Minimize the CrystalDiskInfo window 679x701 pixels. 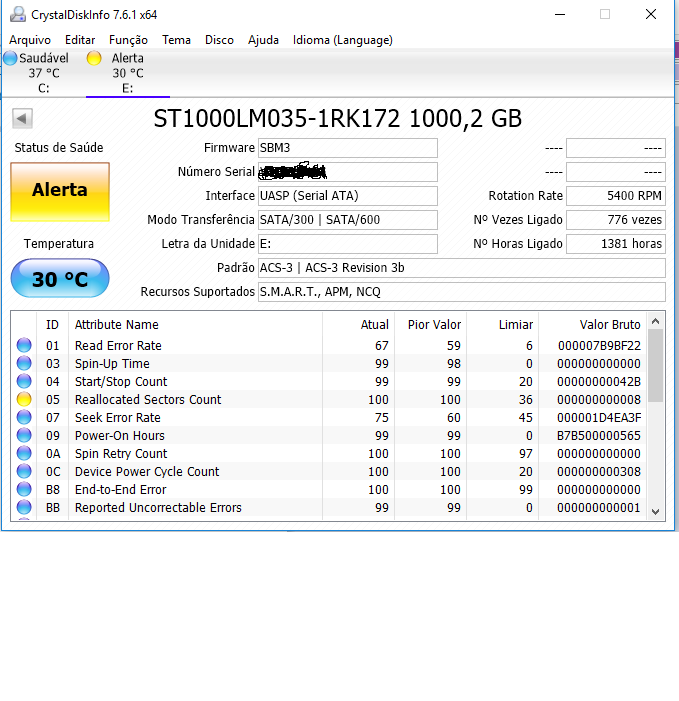point(560,14)
